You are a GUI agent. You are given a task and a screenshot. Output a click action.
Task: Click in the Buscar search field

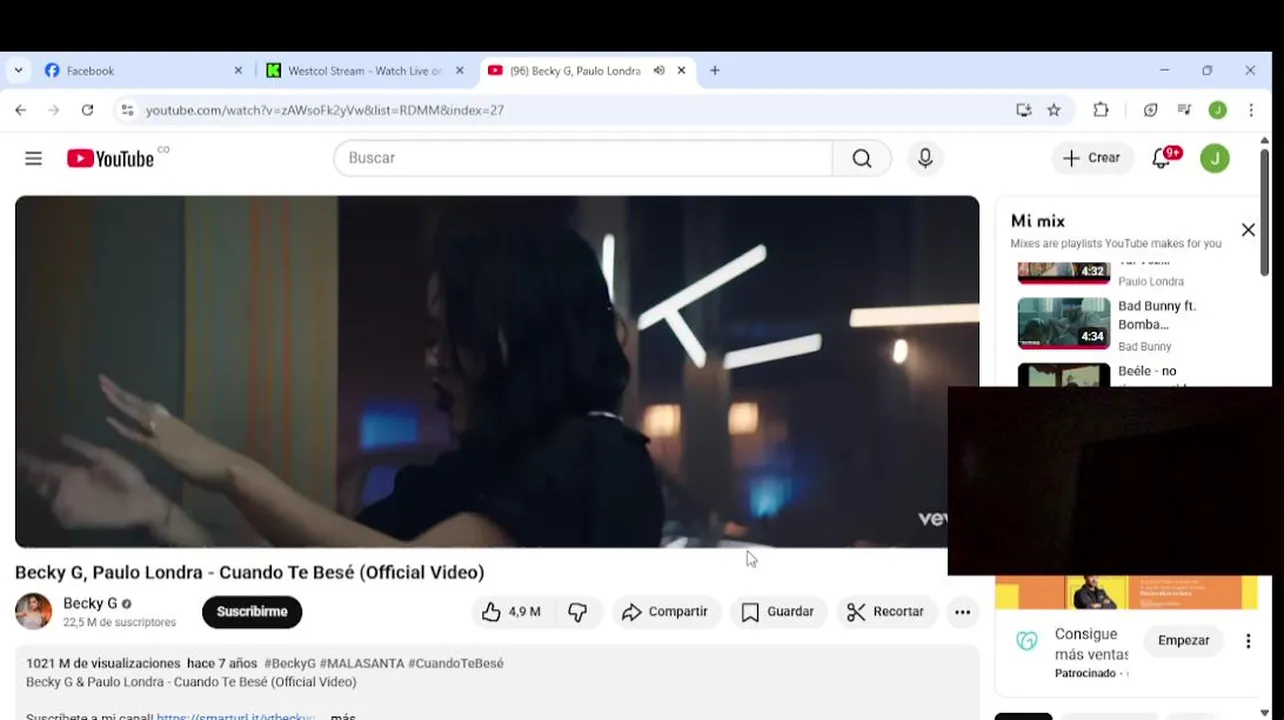click(x=584, y=158)
